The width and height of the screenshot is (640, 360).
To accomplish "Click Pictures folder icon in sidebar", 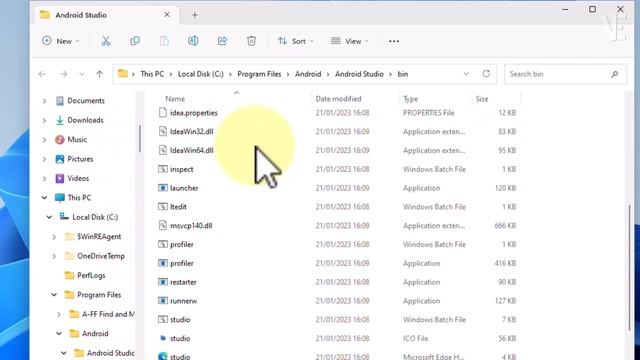I will click(60, 159).
